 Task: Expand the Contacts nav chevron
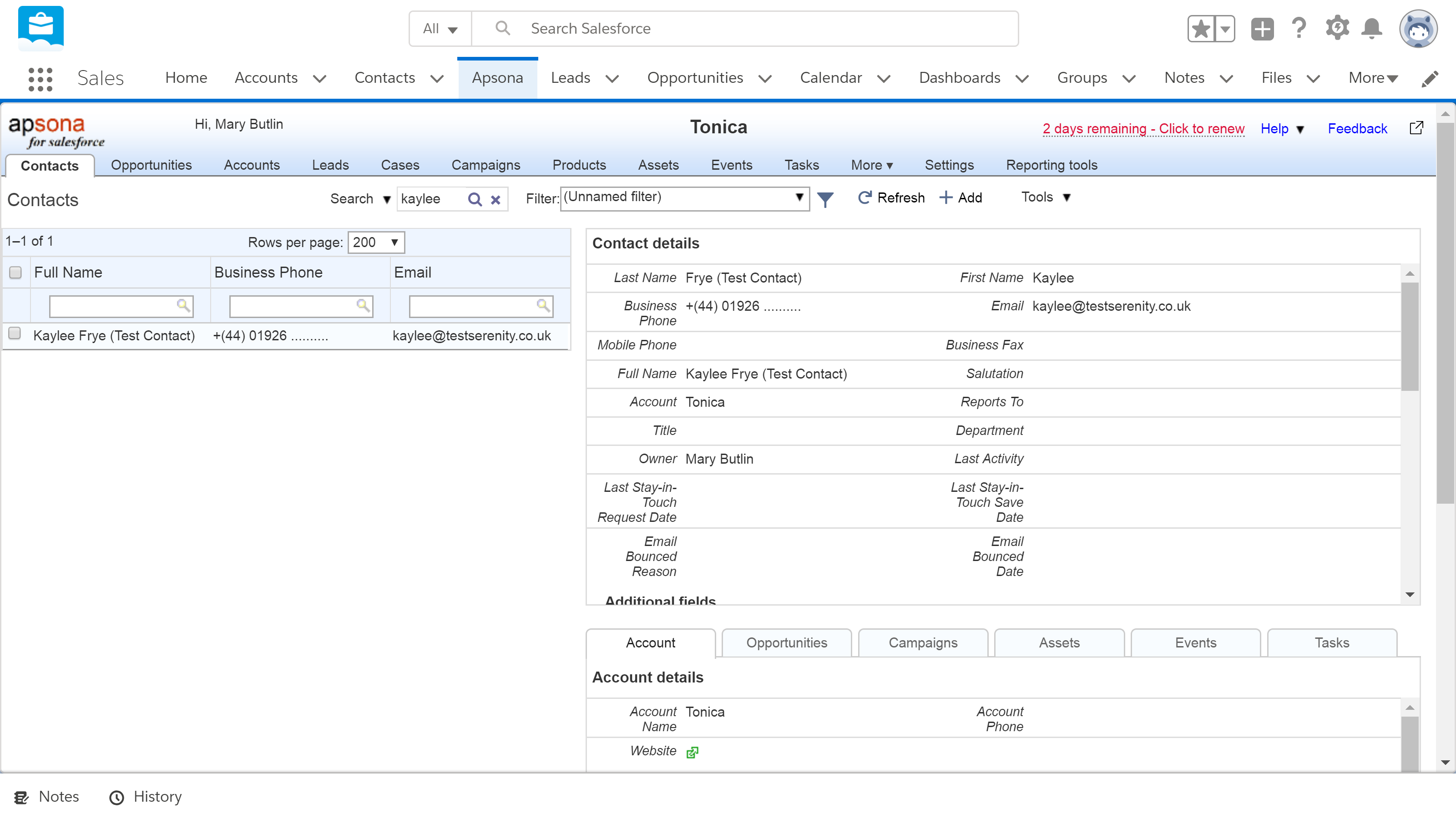pyautogui.click(x=437, y=79)
